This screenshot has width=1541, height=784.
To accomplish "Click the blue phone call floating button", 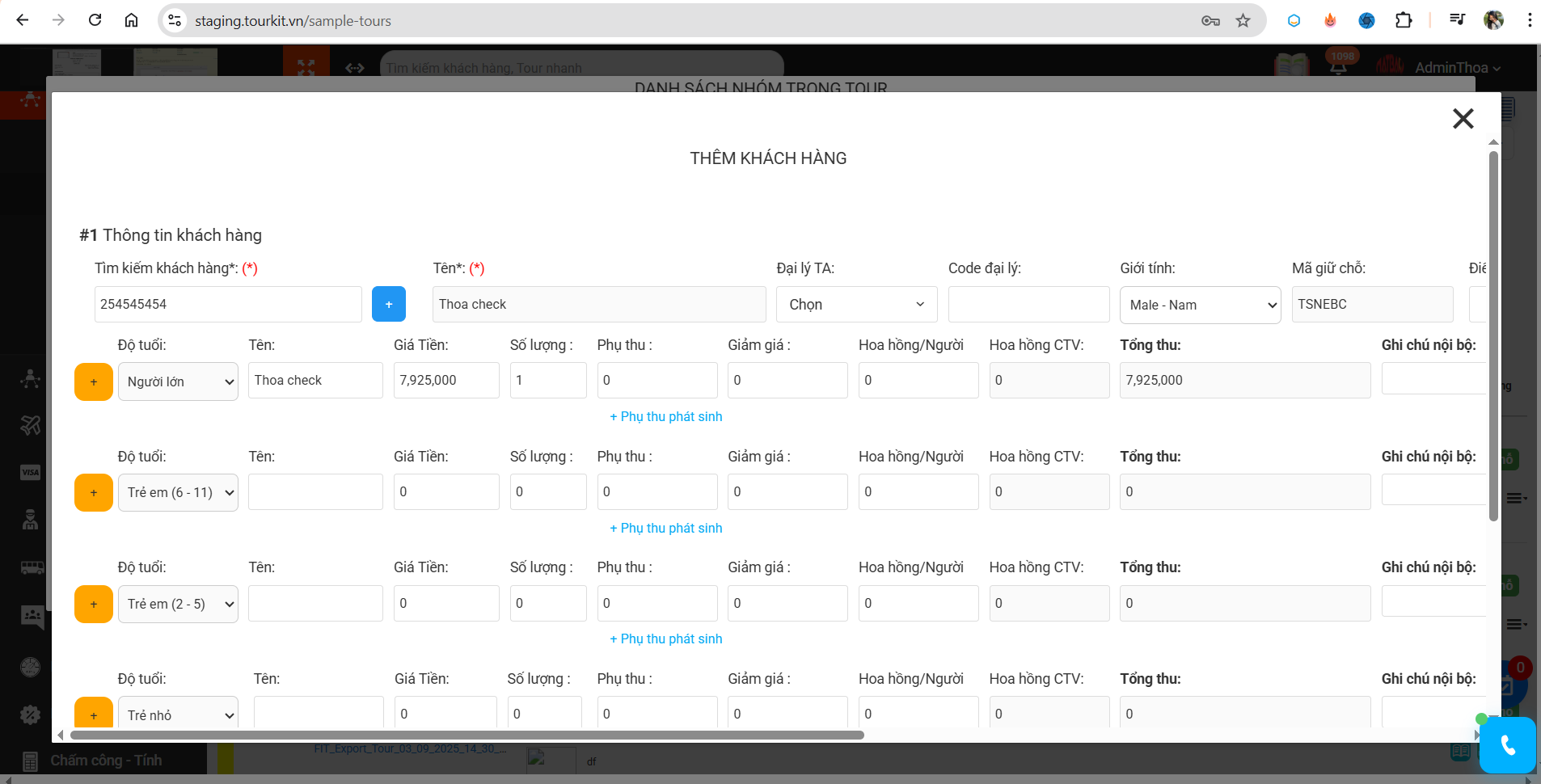I will click(1507, 744).
